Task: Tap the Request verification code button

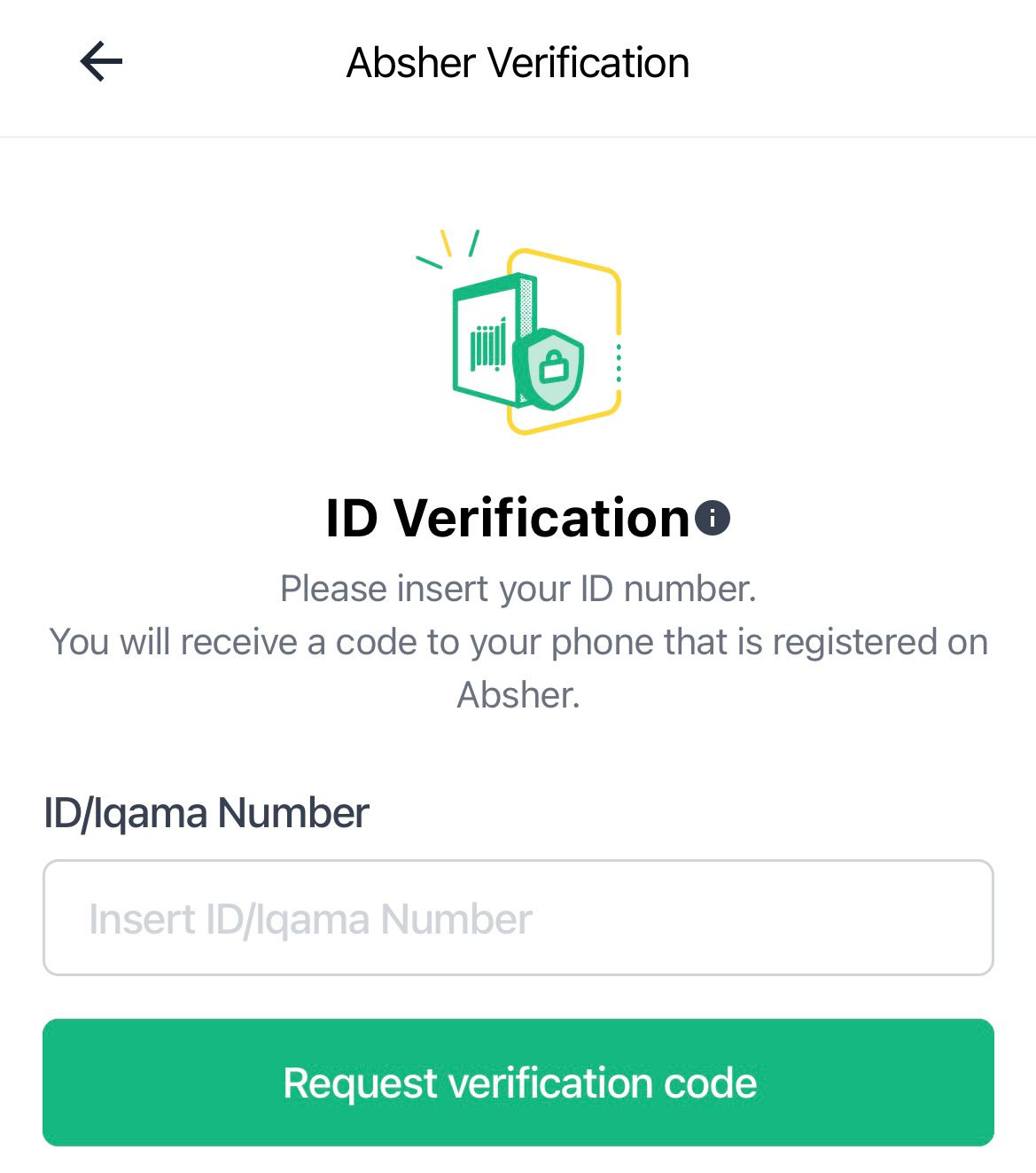Action: (x=518, y=1083)
